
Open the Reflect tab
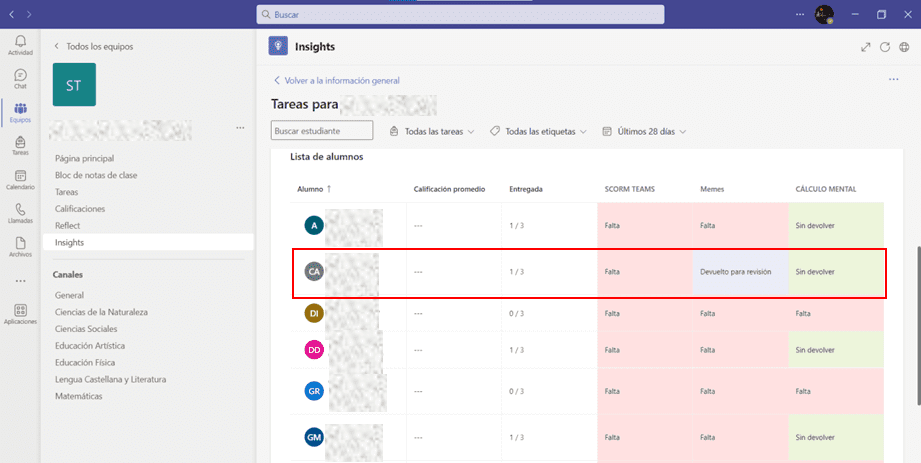point(68,226)
